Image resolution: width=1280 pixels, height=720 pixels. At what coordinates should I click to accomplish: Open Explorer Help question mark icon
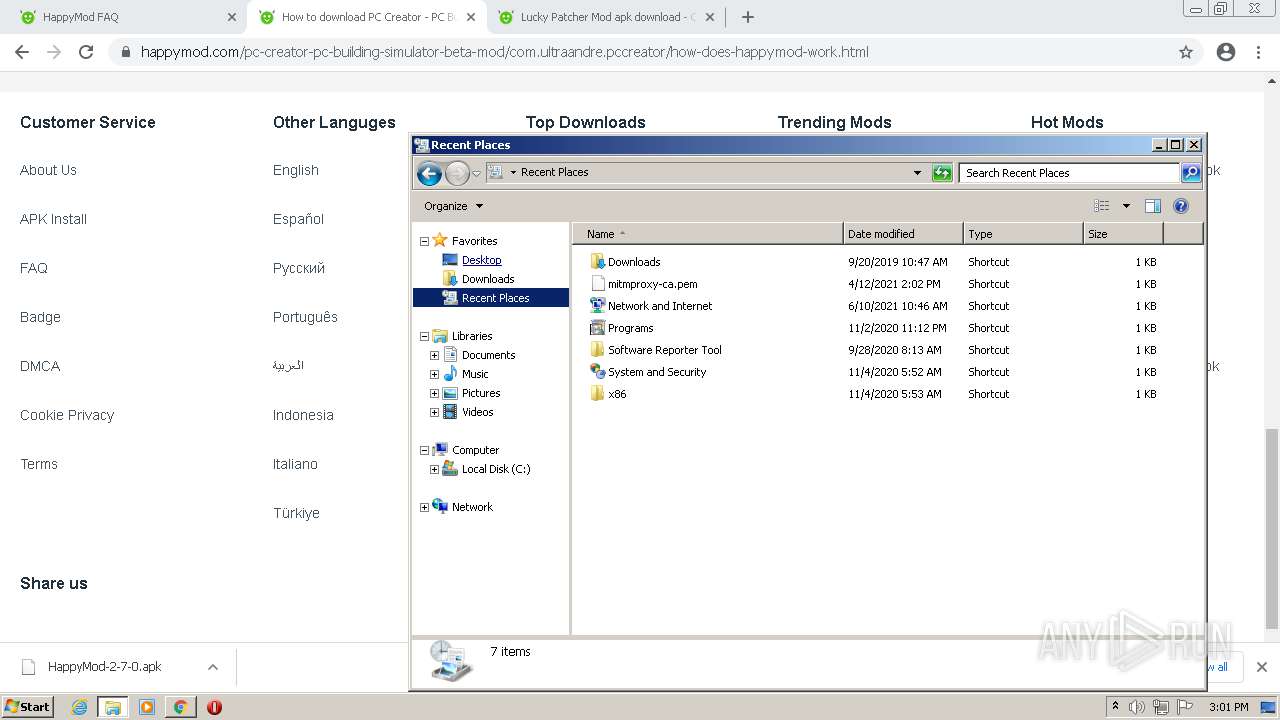[1181, 206]
